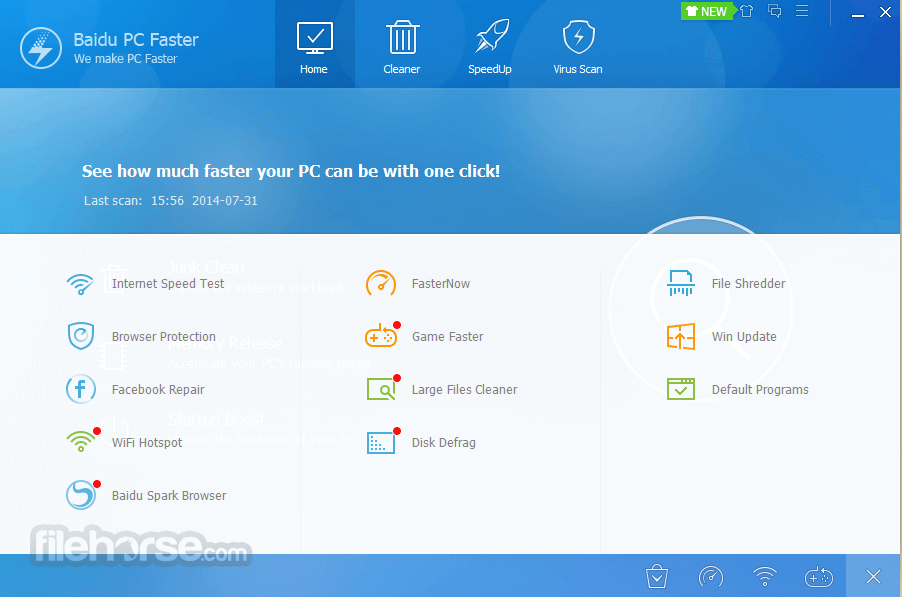Image resolution: width=902 pixels, height=597 pixels.
Task: Click the Game Faster text label
Action: point(448,336)
